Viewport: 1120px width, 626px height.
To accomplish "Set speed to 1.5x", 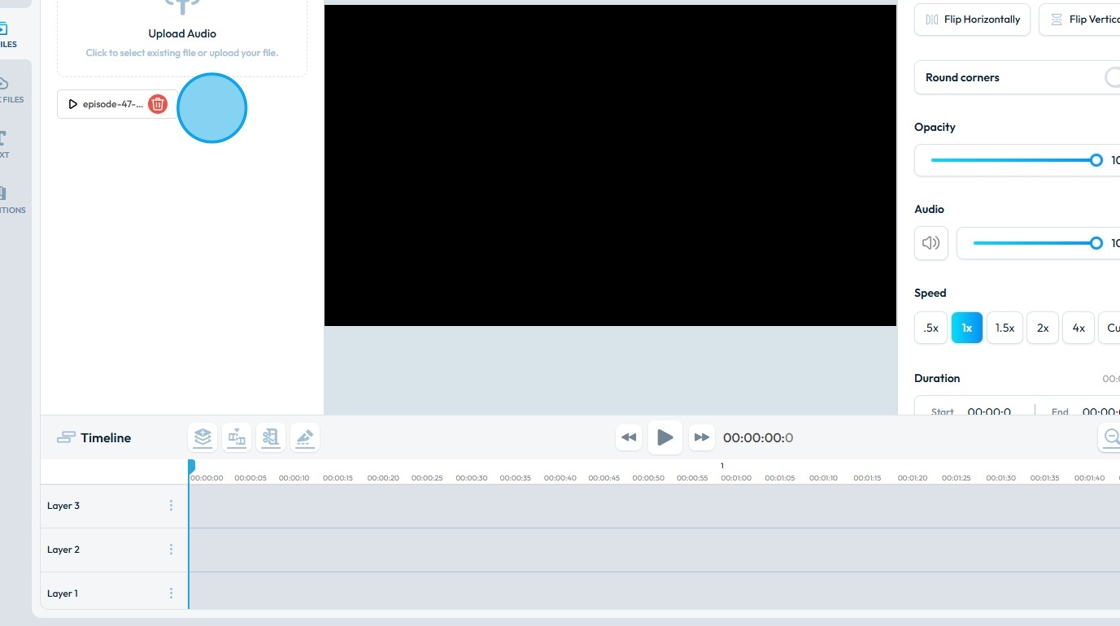I will point(1004,328).
